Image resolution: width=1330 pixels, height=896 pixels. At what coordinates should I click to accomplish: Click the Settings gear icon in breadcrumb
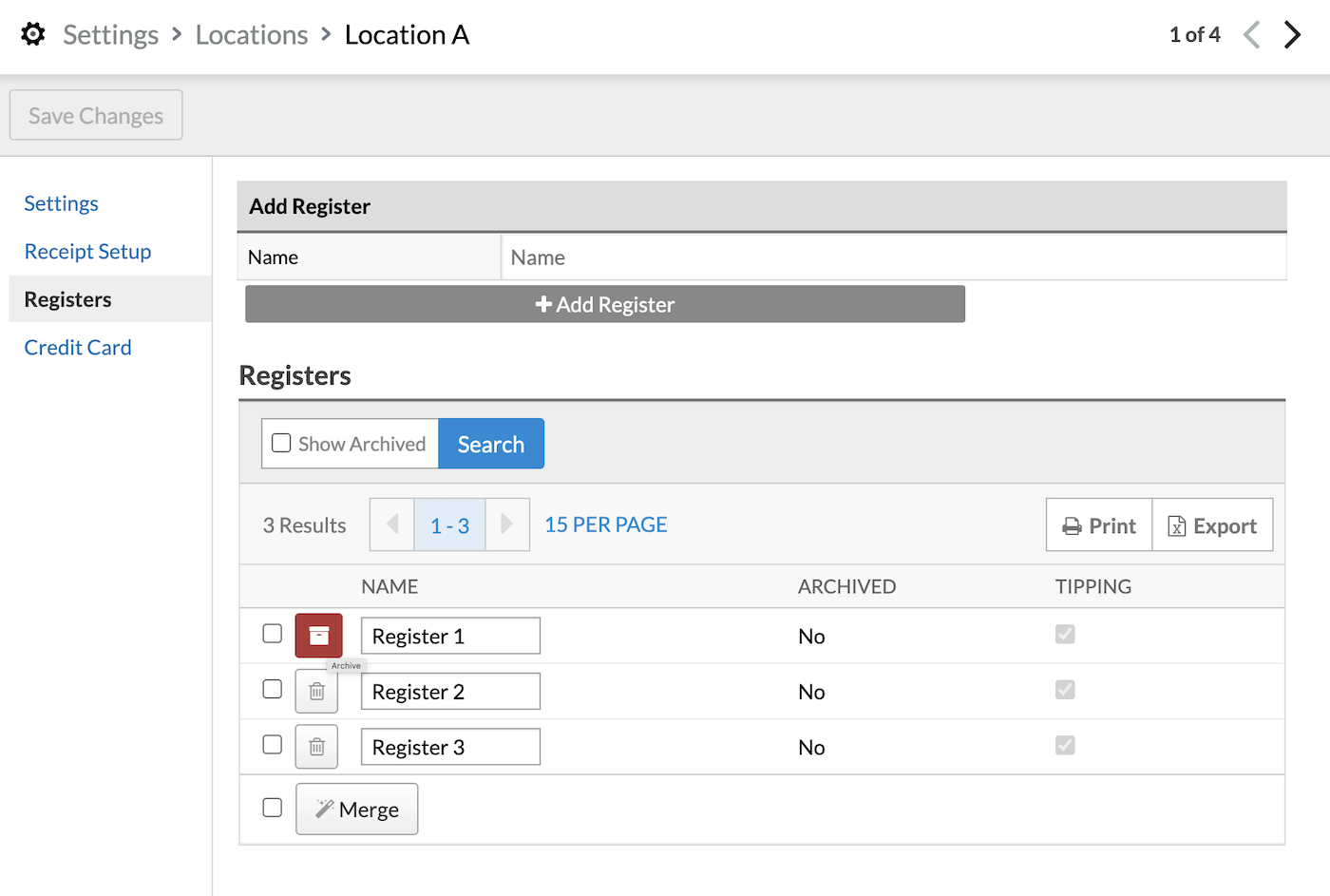(33, 34)
